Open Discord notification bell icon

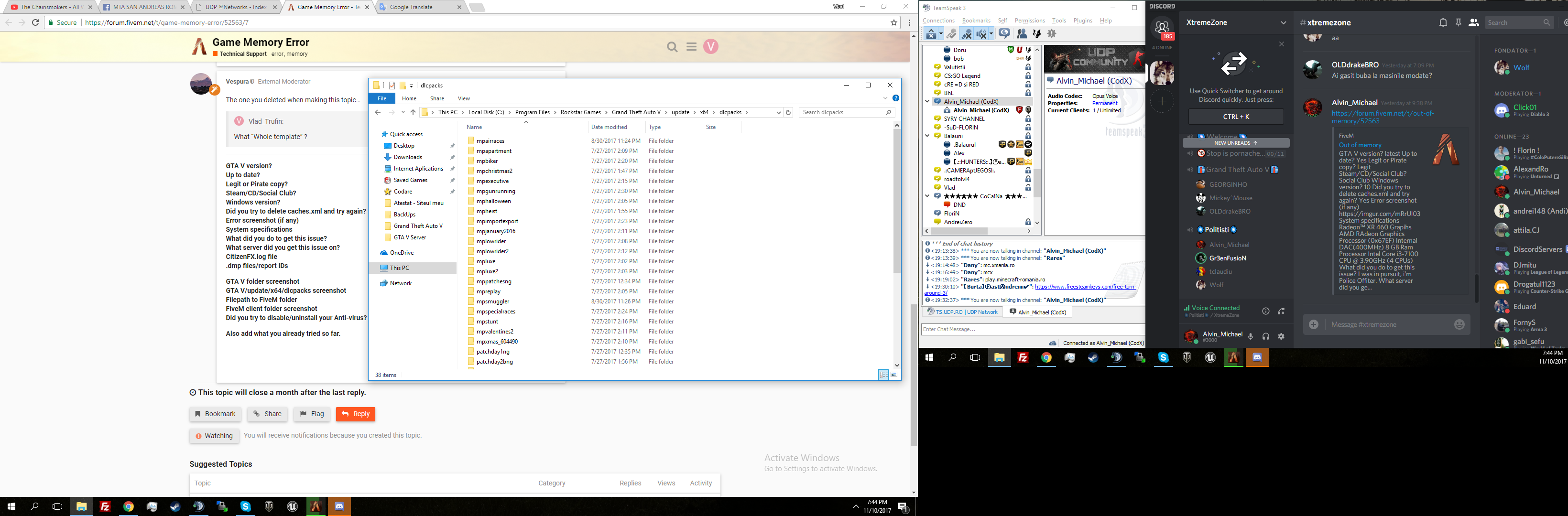(1443, 22)
